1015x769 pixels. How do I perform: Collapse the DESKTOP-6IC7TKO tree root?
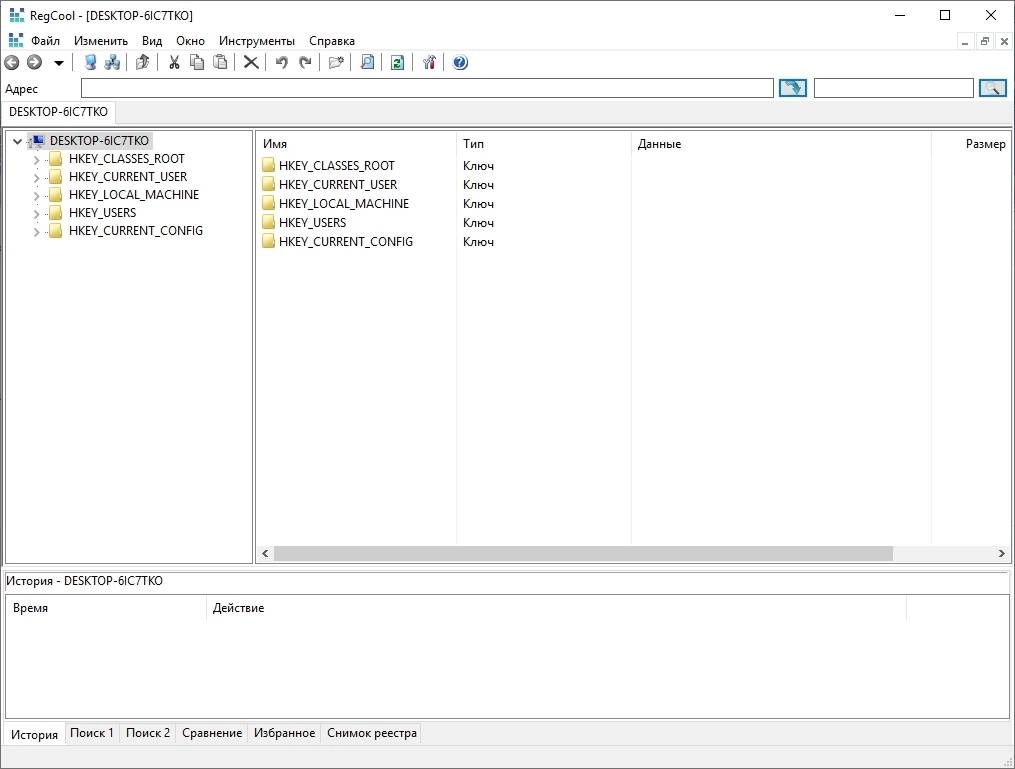[17, 141]
